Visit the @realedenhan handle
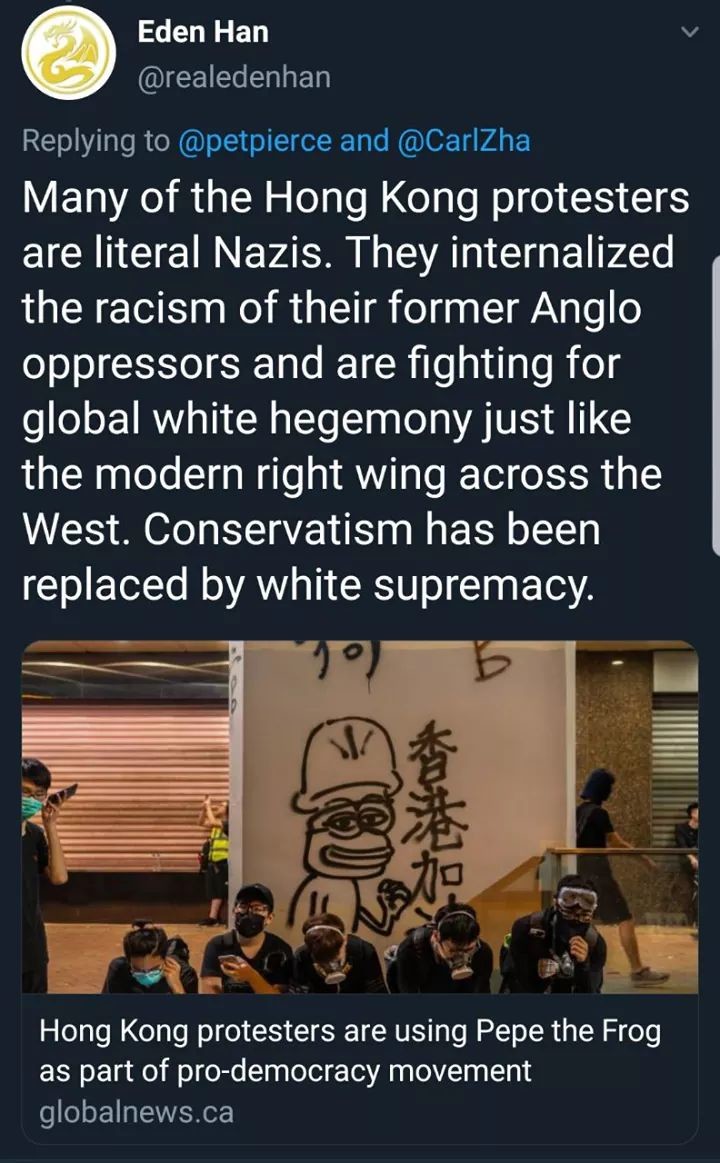Image resolution: width=720 pixels, height=1163 pixels. (234, 78)
